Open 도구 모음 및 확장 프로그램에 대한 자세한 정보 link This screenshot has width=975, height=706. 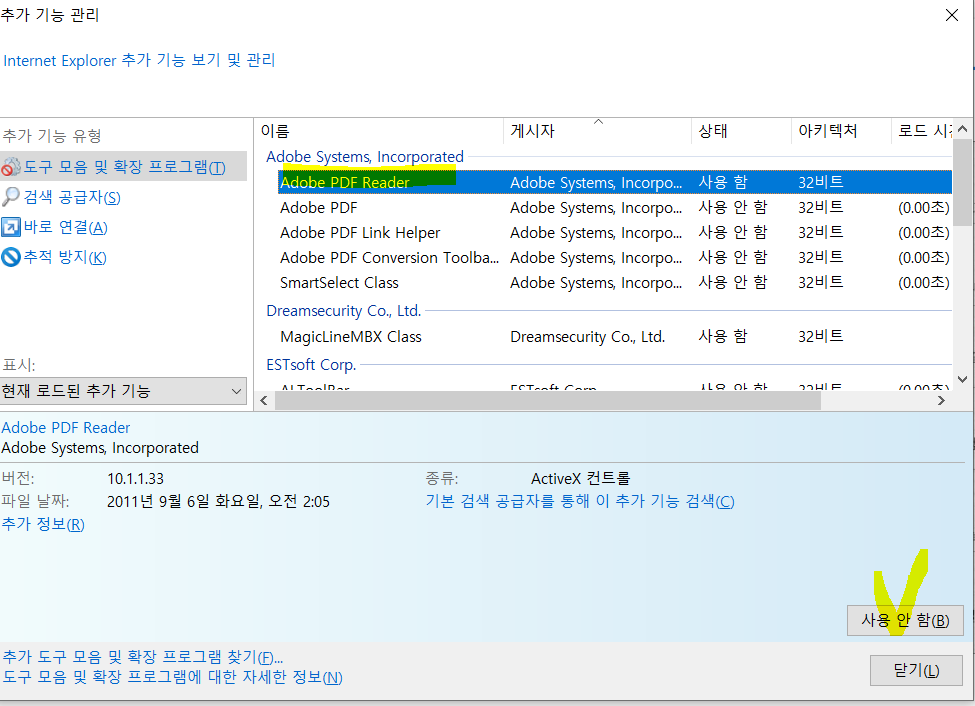173,677
